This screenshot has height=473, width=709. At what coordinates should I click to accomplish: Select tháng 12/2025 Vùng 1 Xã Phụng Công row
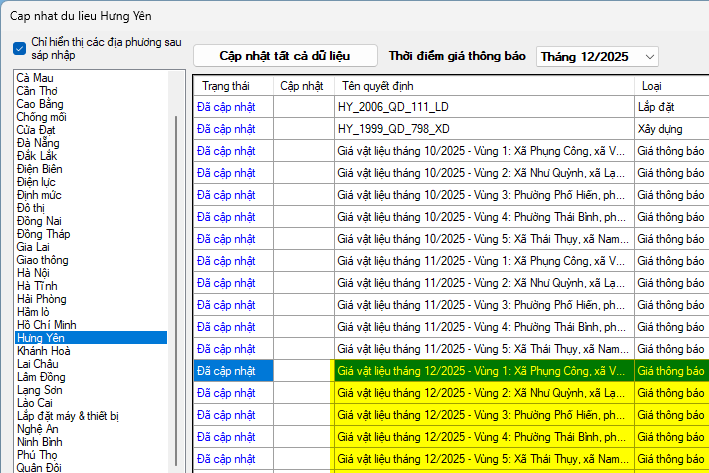(483, 370)
